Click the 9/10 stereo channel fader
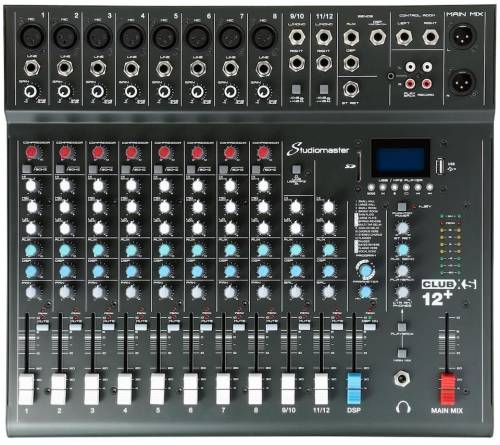This screenshot has width=500, height=445. [x=289, y=389]
